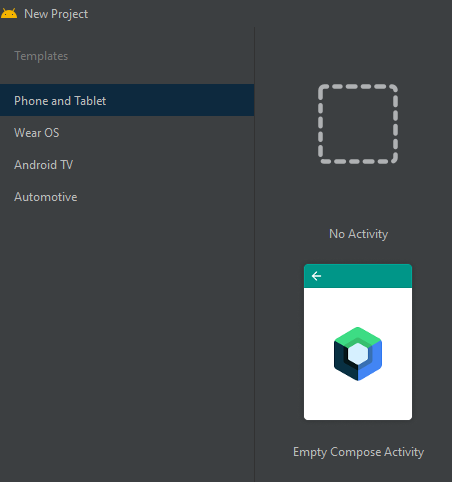Click the No Activity label

click(x=358, y=234)
